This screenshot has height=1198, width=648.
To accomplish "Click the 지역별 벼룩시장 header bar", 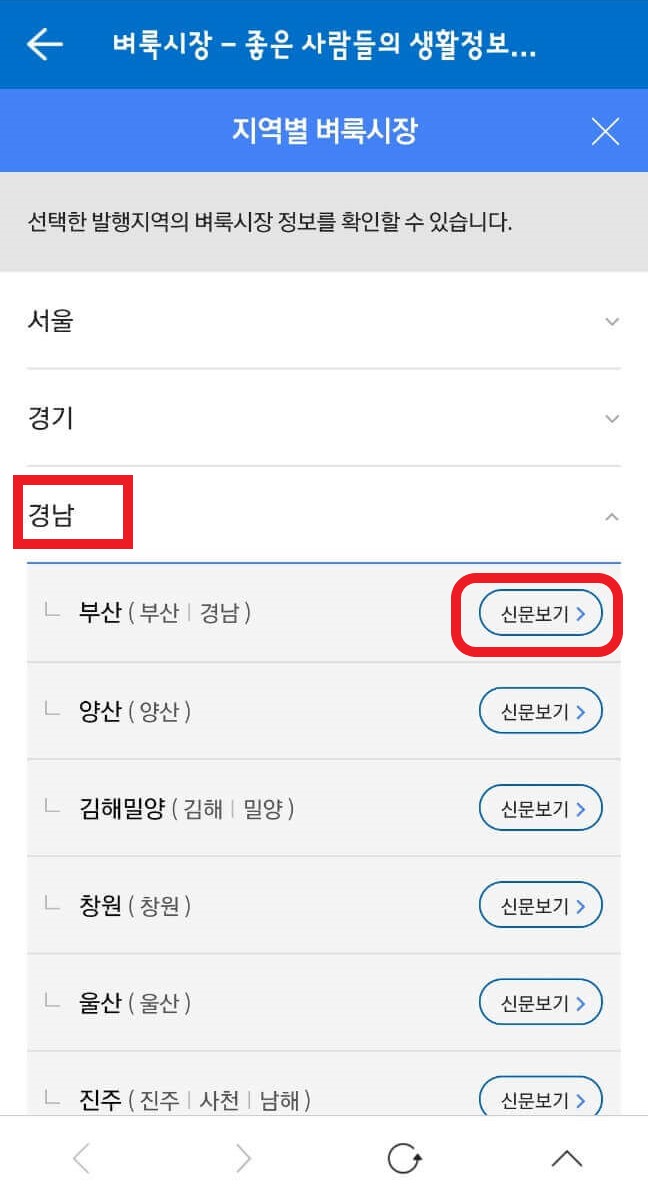I will (x=324, y=130).
